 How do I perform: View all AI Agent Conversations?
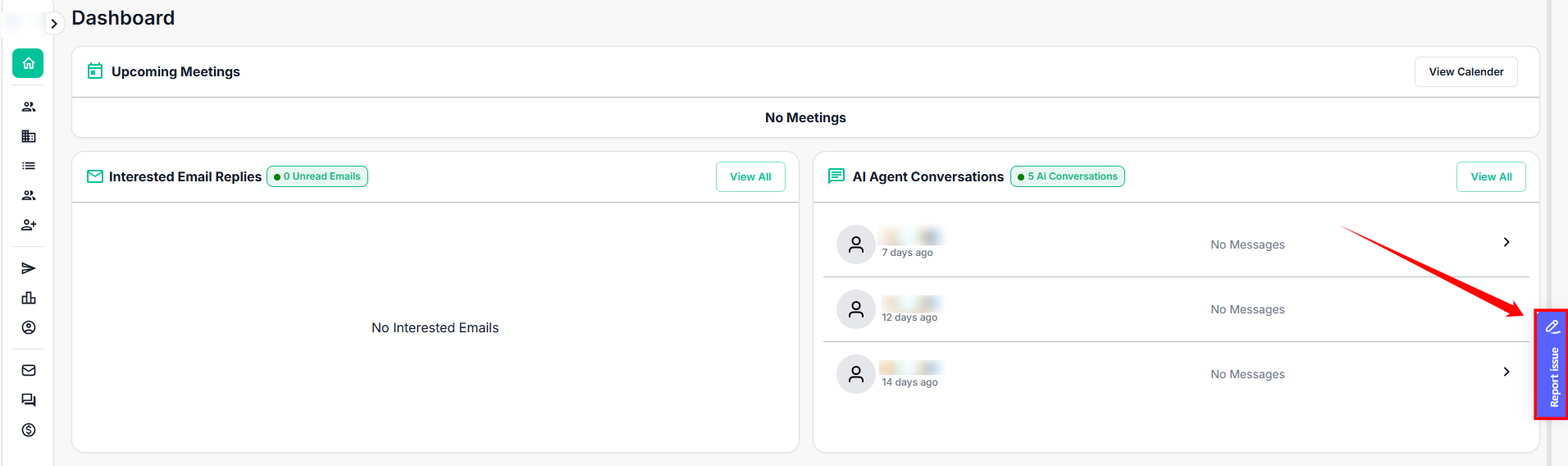point(1490,177)
